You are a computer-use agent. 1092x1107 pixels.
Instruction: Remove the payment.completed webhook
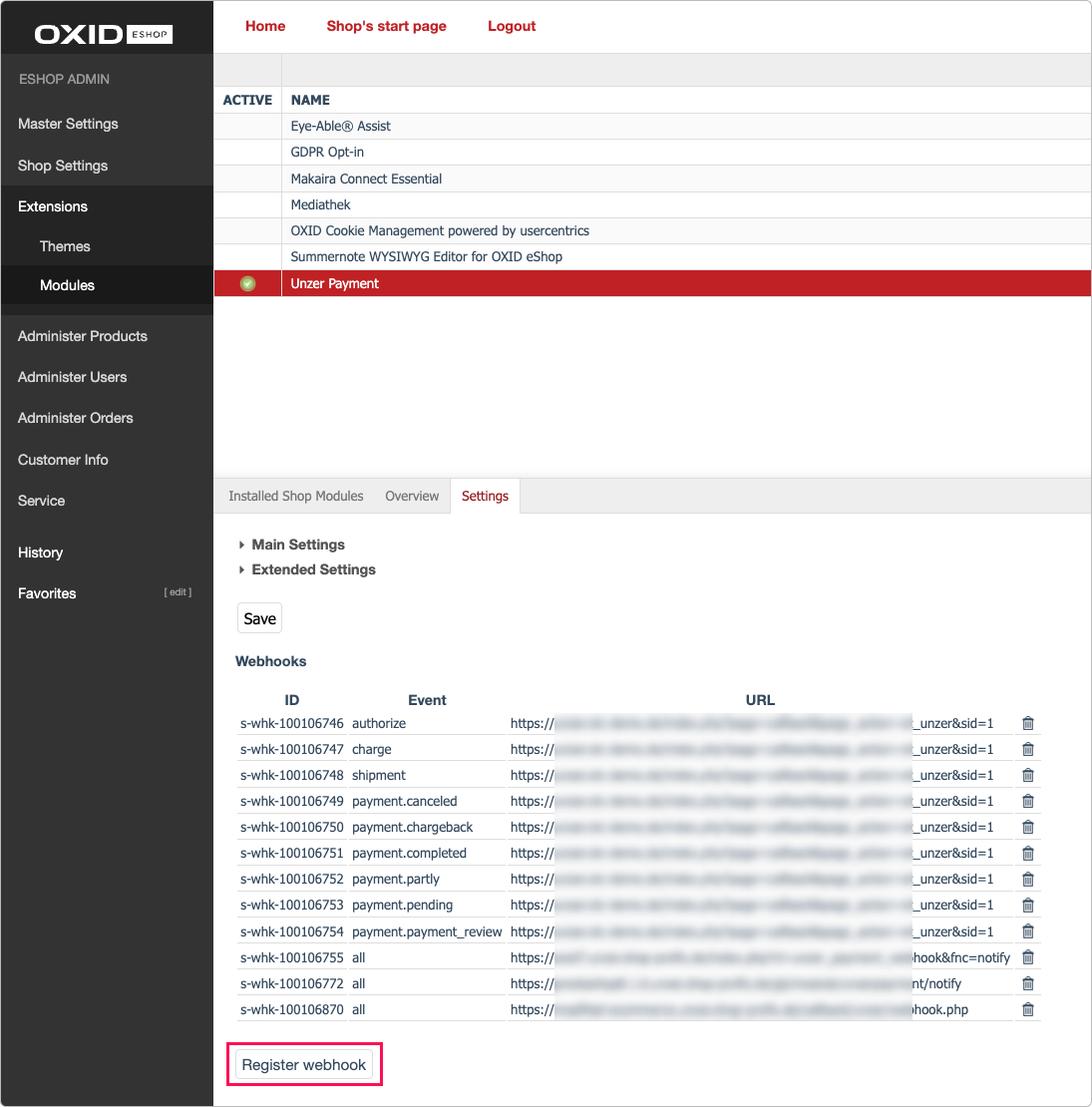1027,853
